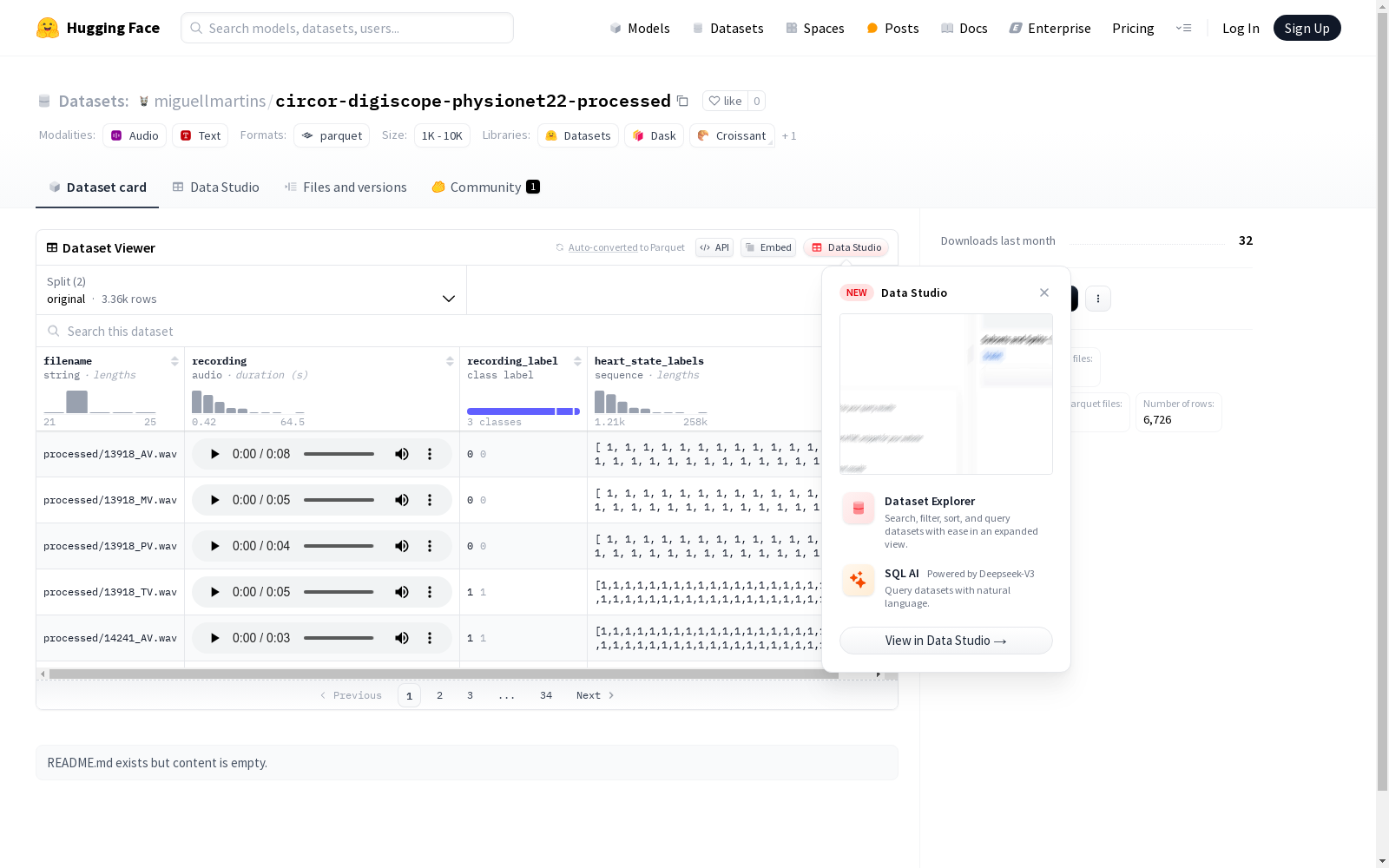The image size is (1389, 868).
Task: Seek in the 14241_AV.wav audio progress bar
Action: [x=339, y=638]
